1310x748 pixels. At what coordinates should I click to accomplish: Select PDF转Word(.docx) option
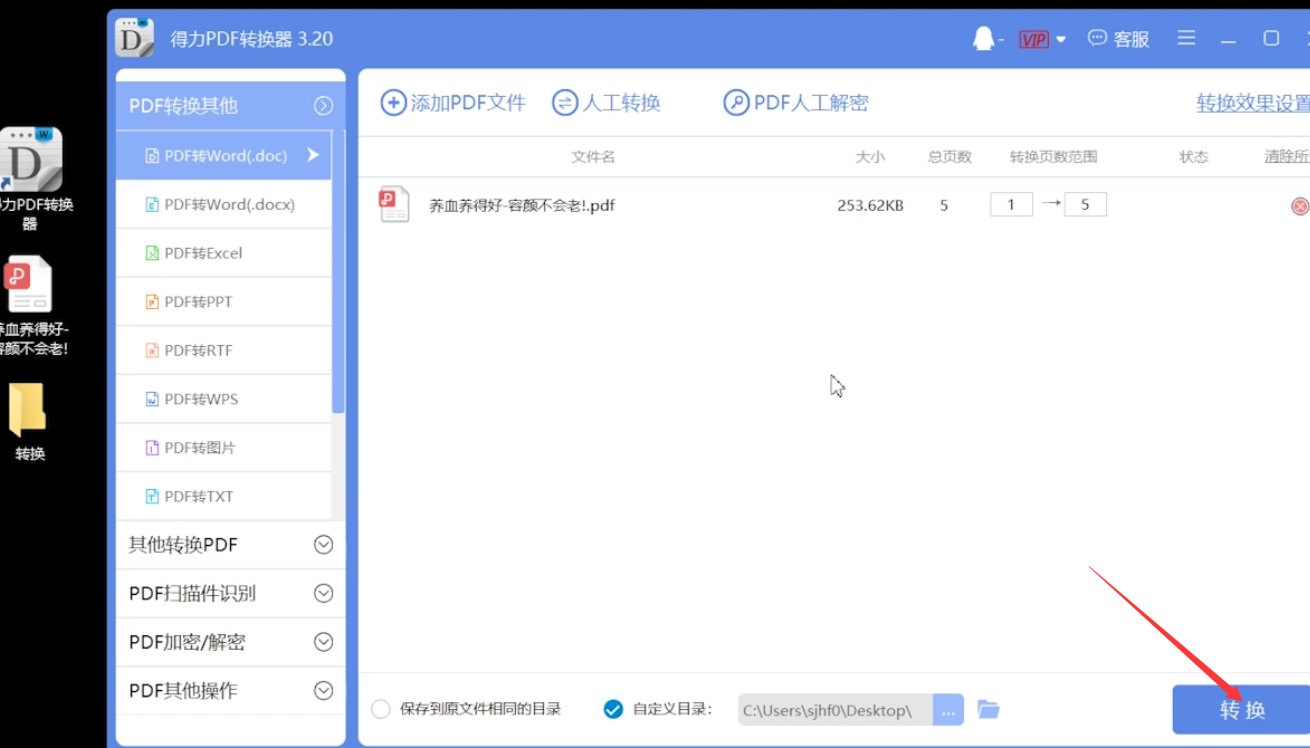coord(224,205)
